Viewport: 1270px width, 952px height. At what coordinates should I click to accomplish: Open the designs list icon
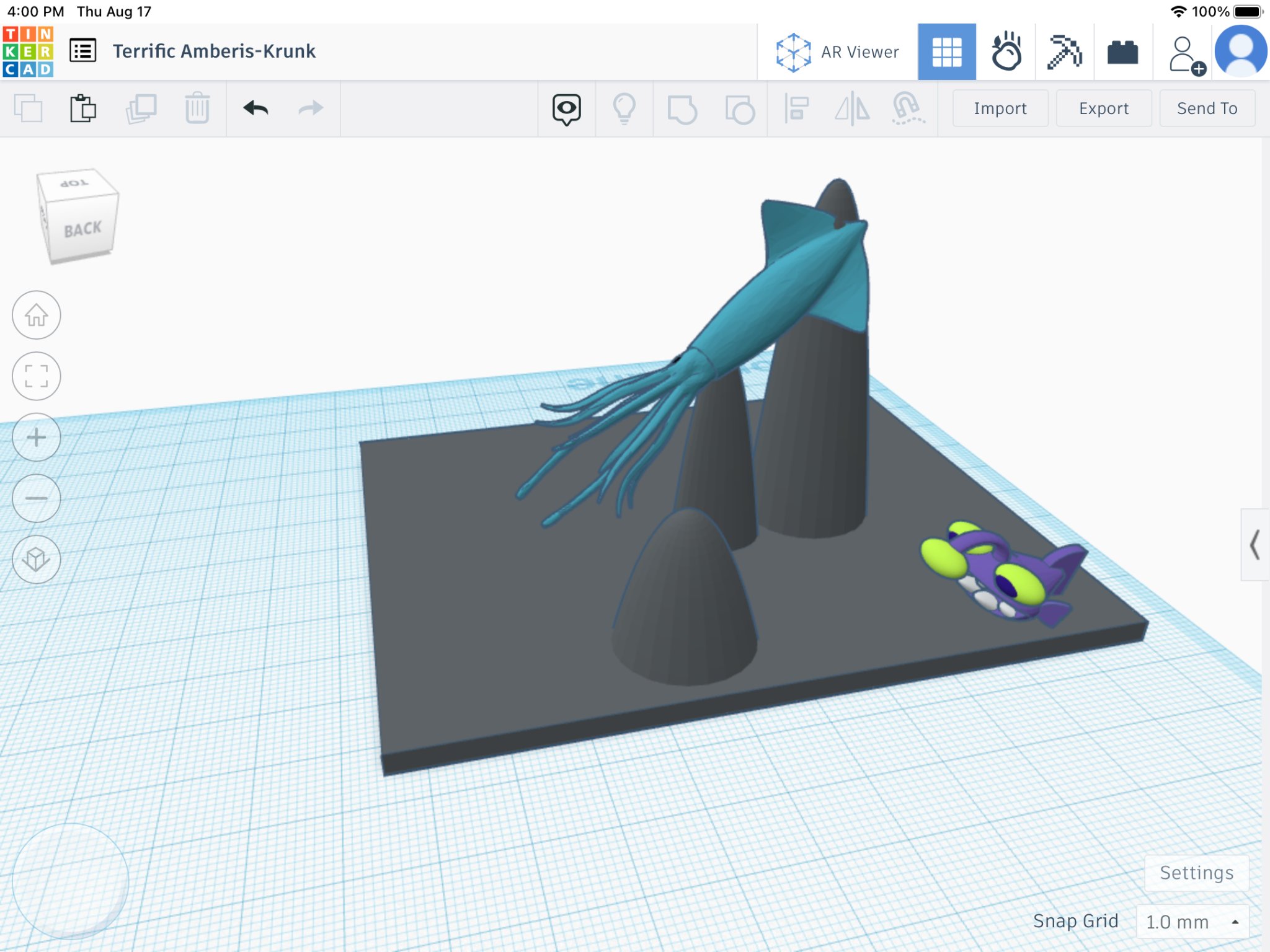(82, 51)
